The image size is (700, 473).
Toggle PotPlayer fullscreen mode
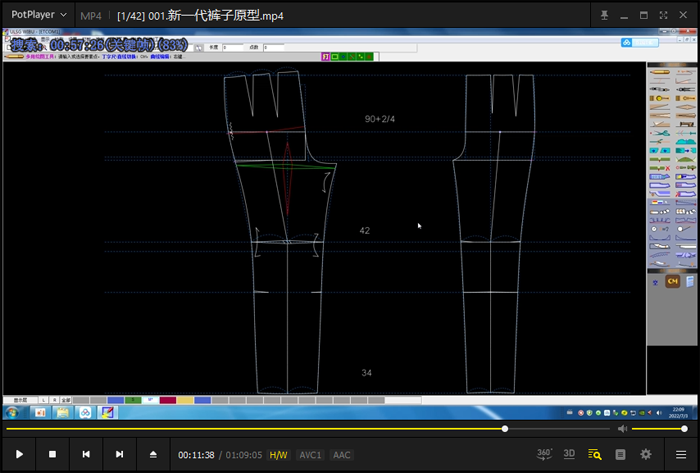click(663, 15)
